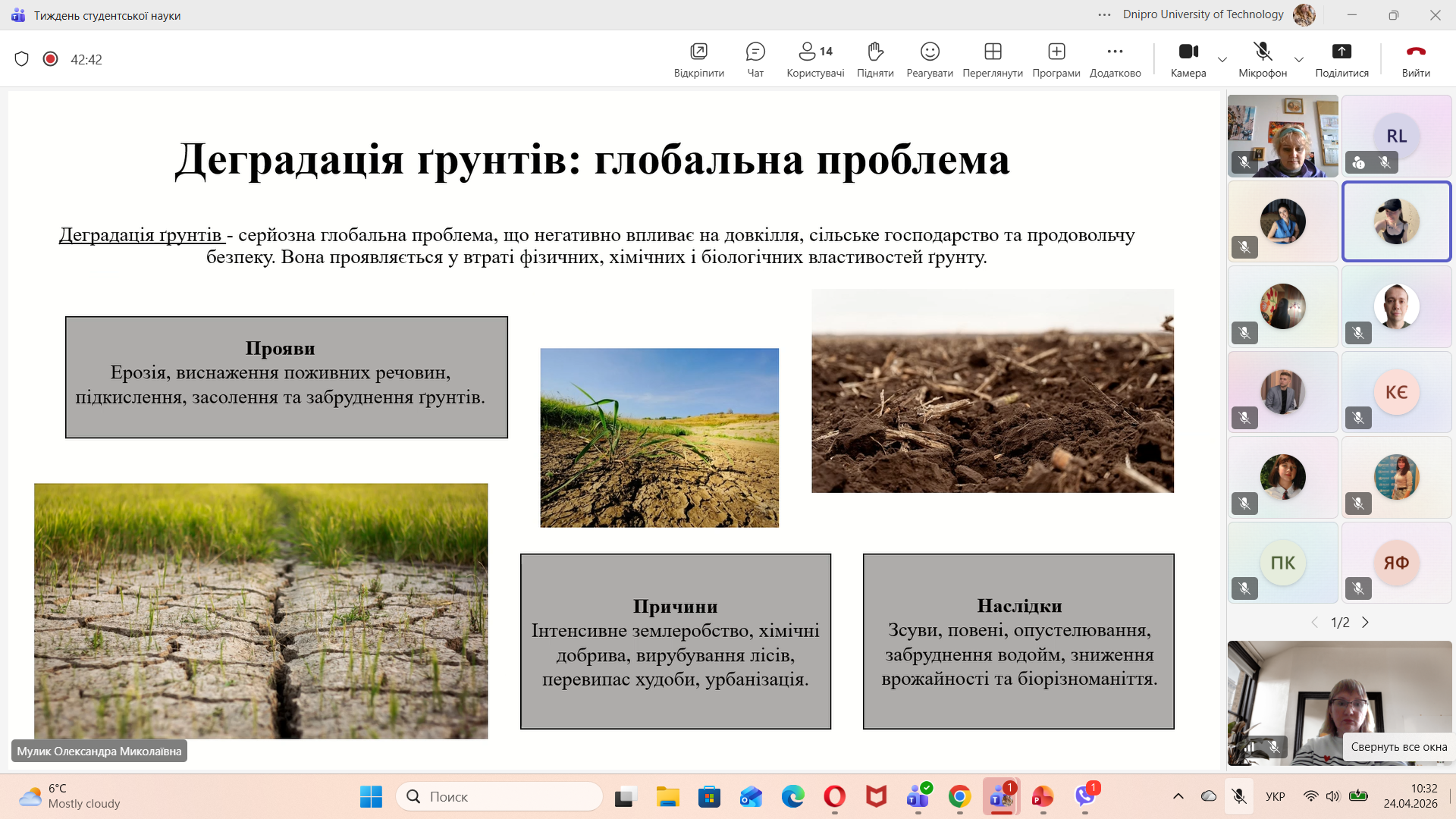
Task: Go to next page of participants
Action: pyautogui.click(x=1366, y=623)
